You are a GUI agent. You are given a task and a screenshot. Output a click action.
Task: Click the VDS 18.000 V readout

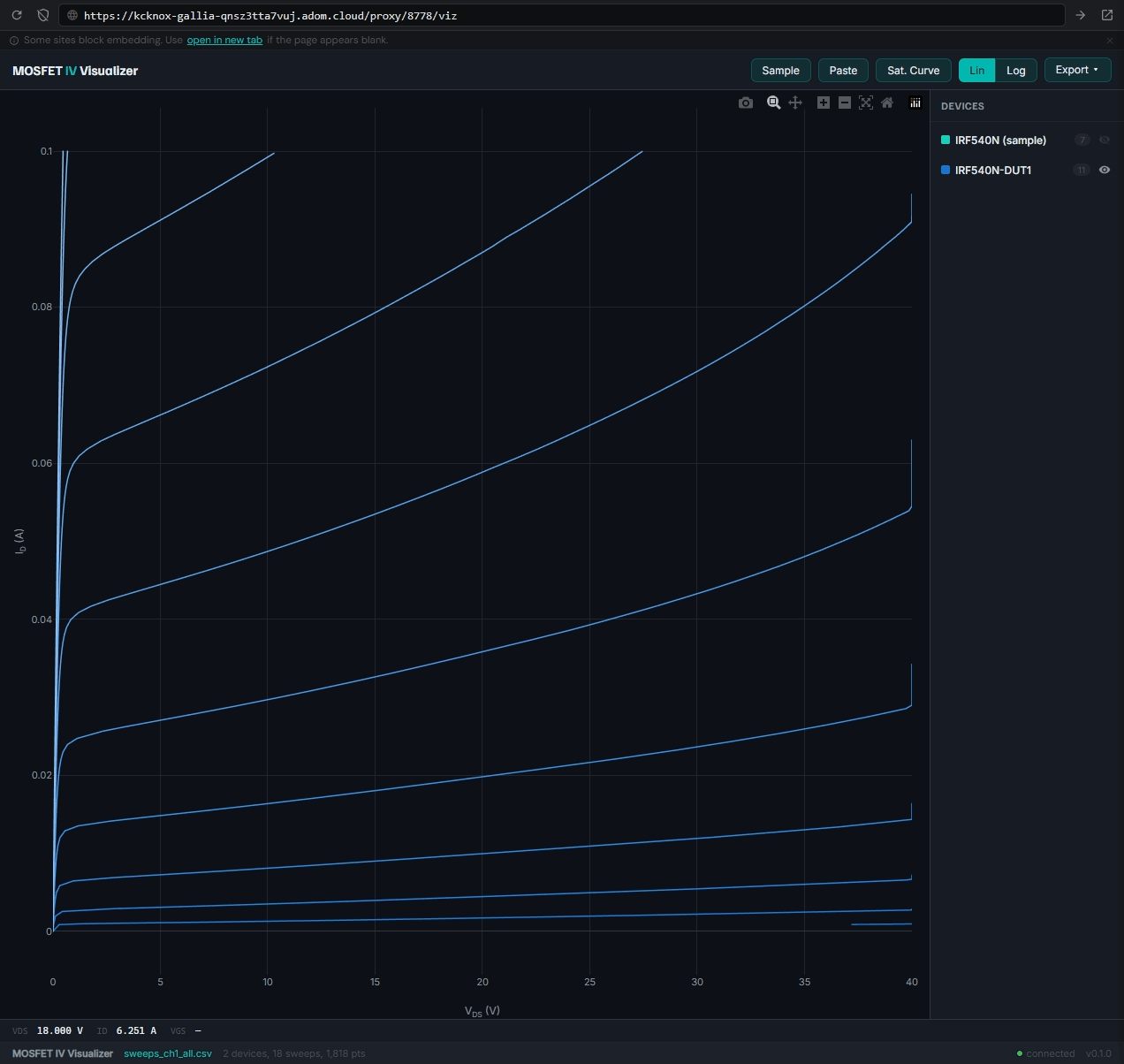pyautogui.click(x=48, y=1030)
